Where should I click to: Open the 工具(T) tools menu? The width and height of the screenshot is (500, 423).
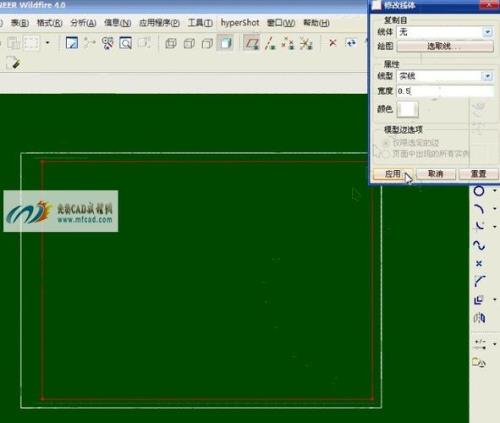(200, 23)
